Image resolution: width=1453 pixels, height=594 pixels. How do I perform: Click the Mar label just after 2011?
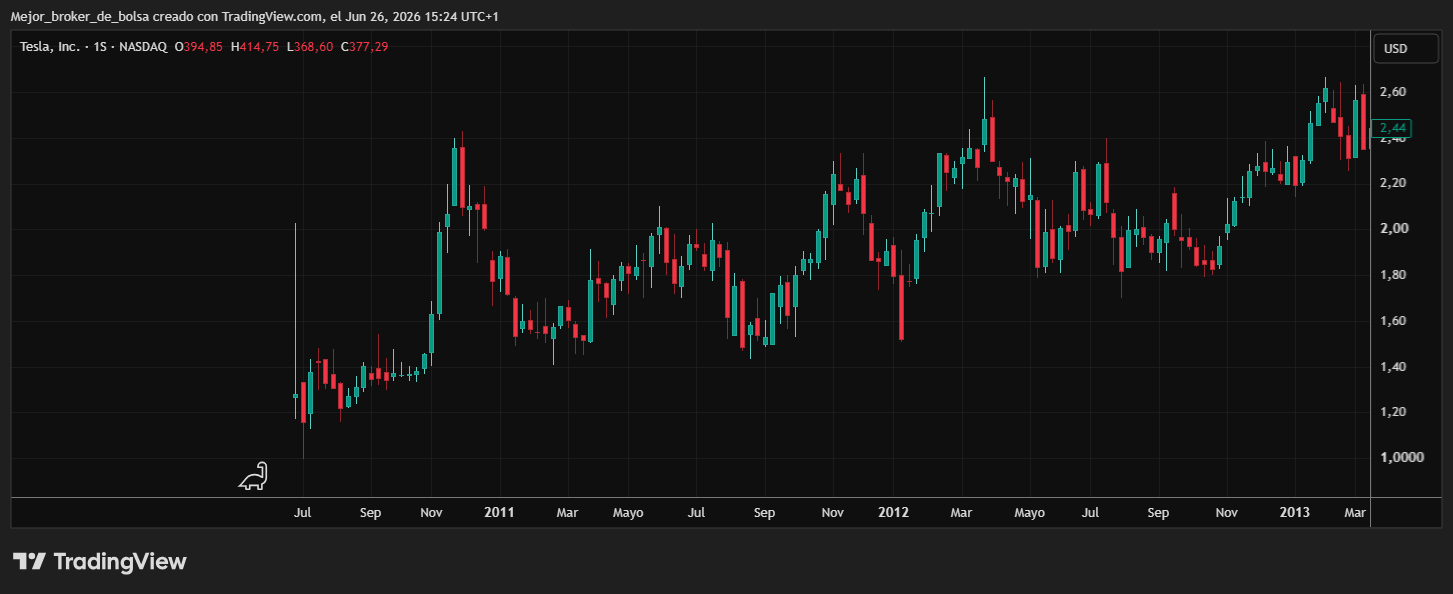[567, 513]
